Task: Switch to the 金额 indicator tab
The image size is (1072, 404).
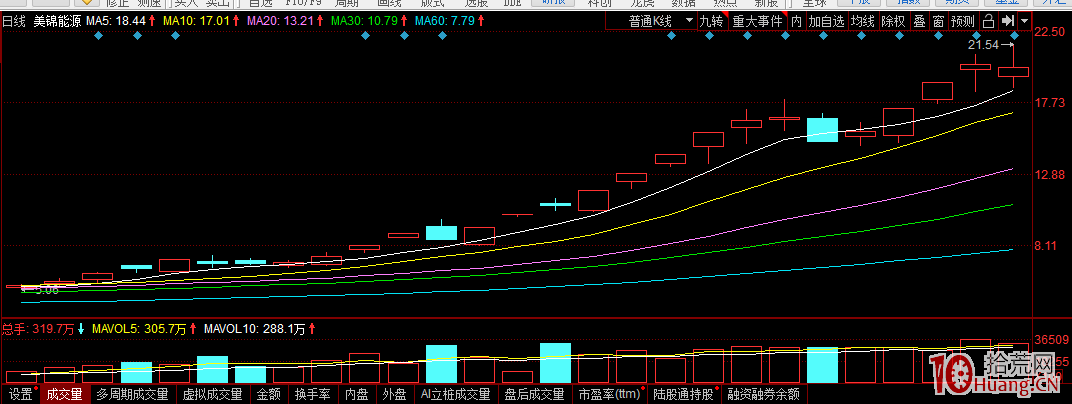Action: point(268,395)
